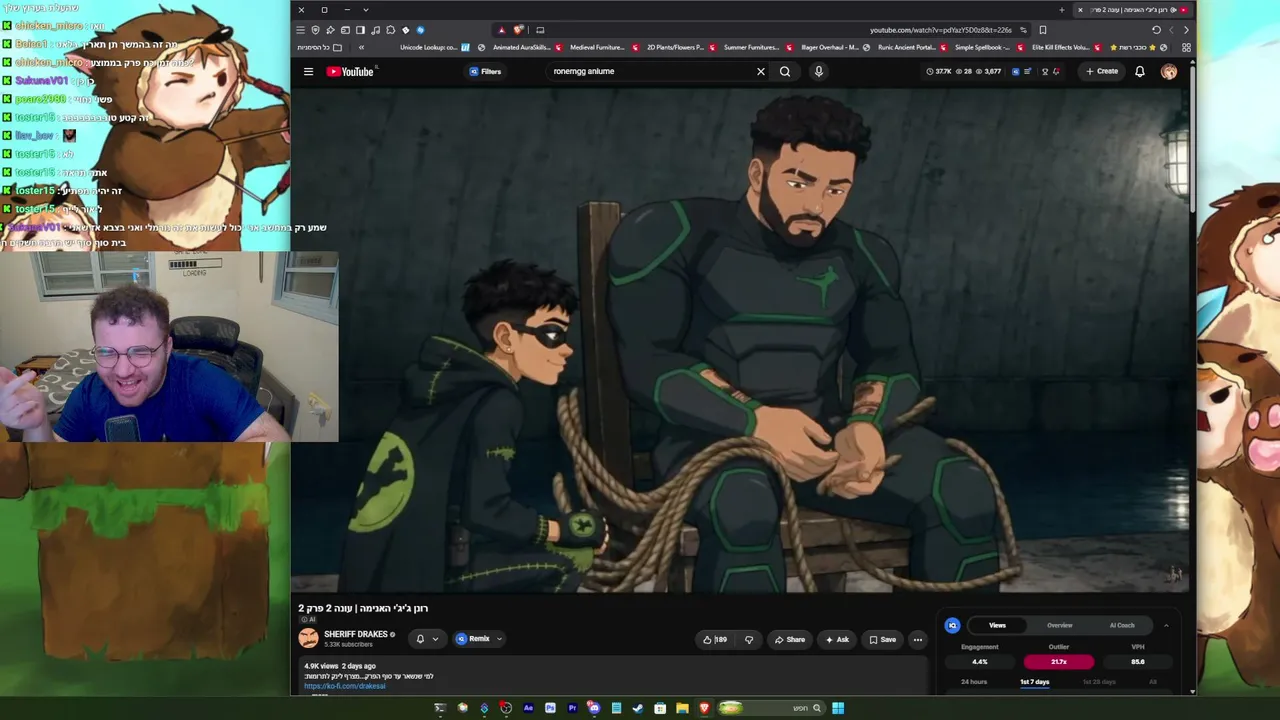Image resolution: width=1280 pixels, height=720 pixels.
Task: Click the Outlier 21.7x value
Action: [1059, 661]
